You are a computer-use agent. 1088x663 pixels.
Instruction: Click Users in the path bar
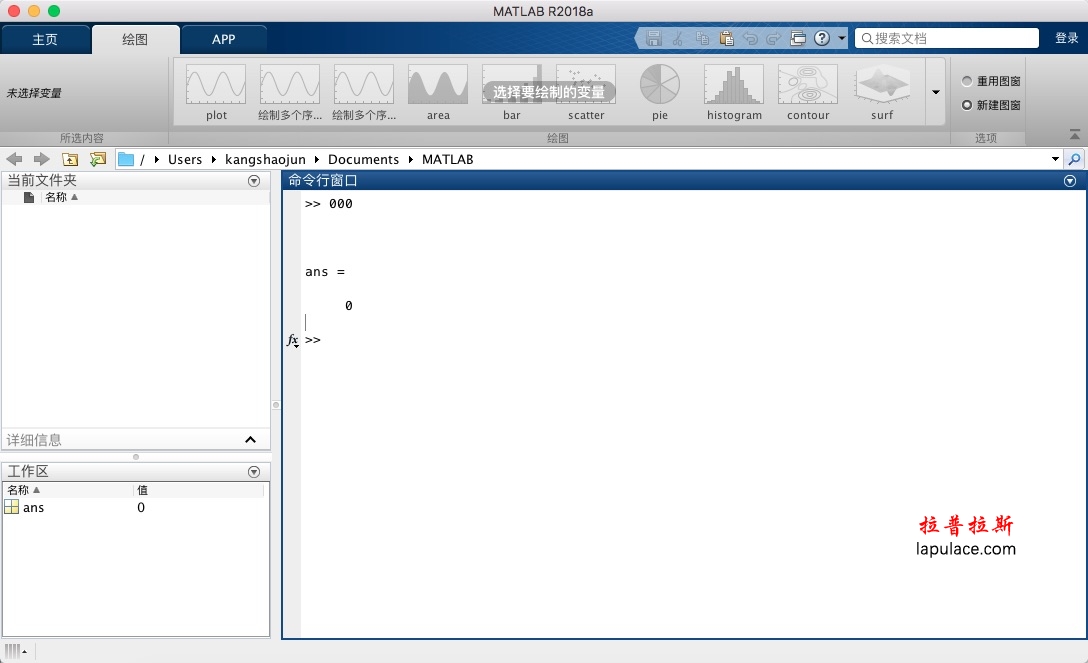185,160
